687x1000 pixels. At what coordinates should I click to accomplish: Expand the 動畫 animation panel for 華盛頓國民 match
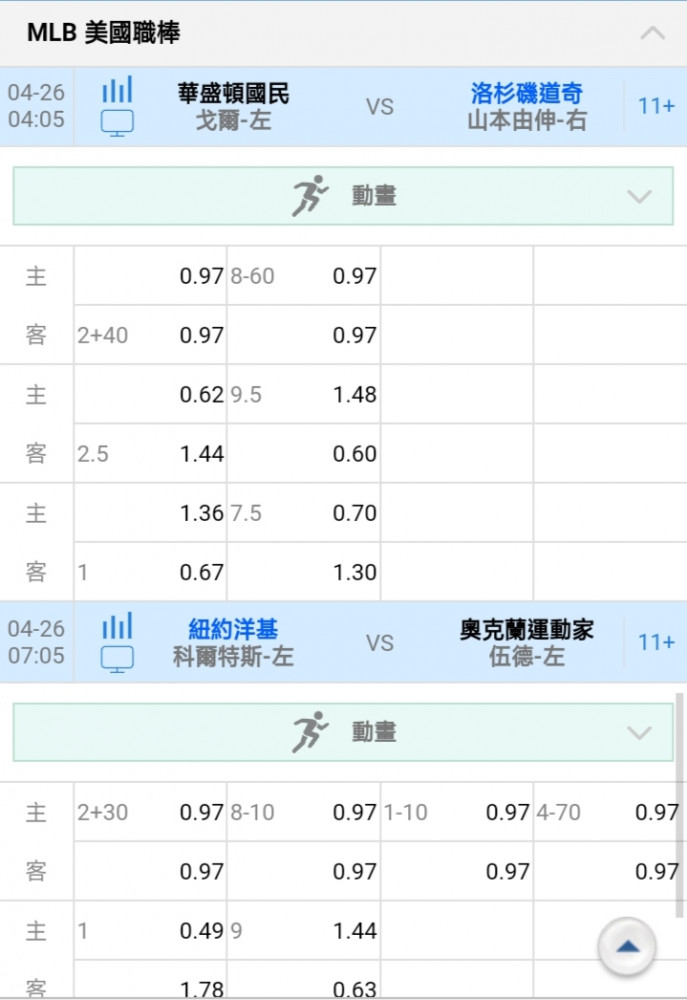point(343,196)
